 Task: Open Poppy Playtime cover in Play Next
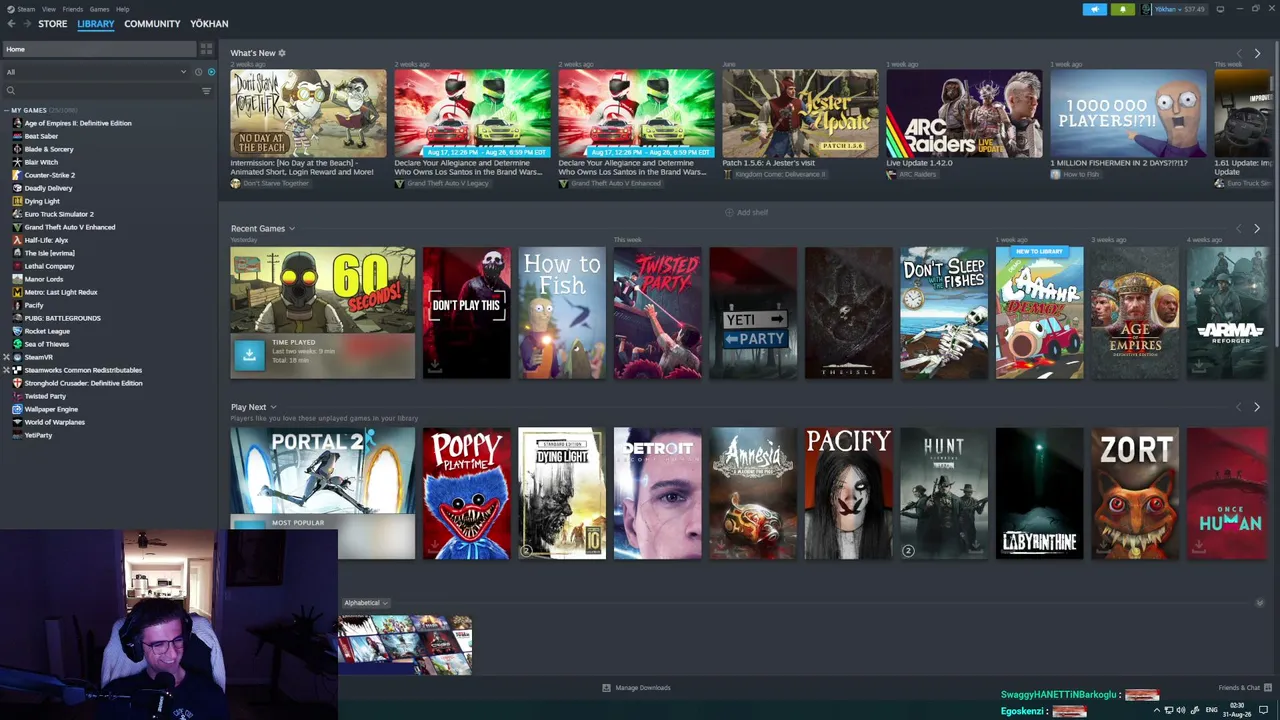[466, 493]
